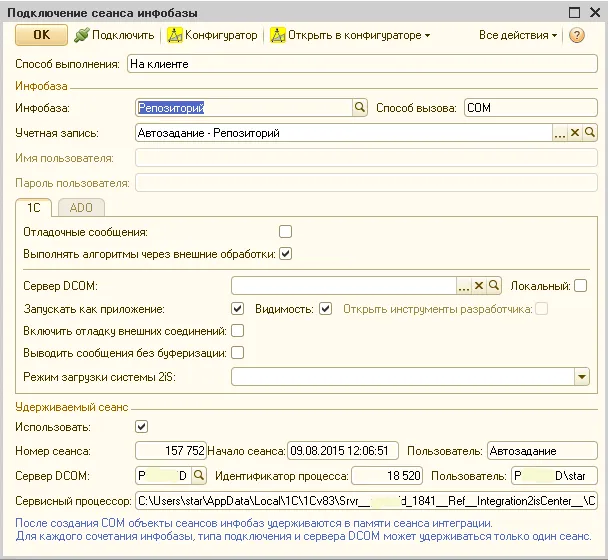Click the Подключить button

coord(114,35)
